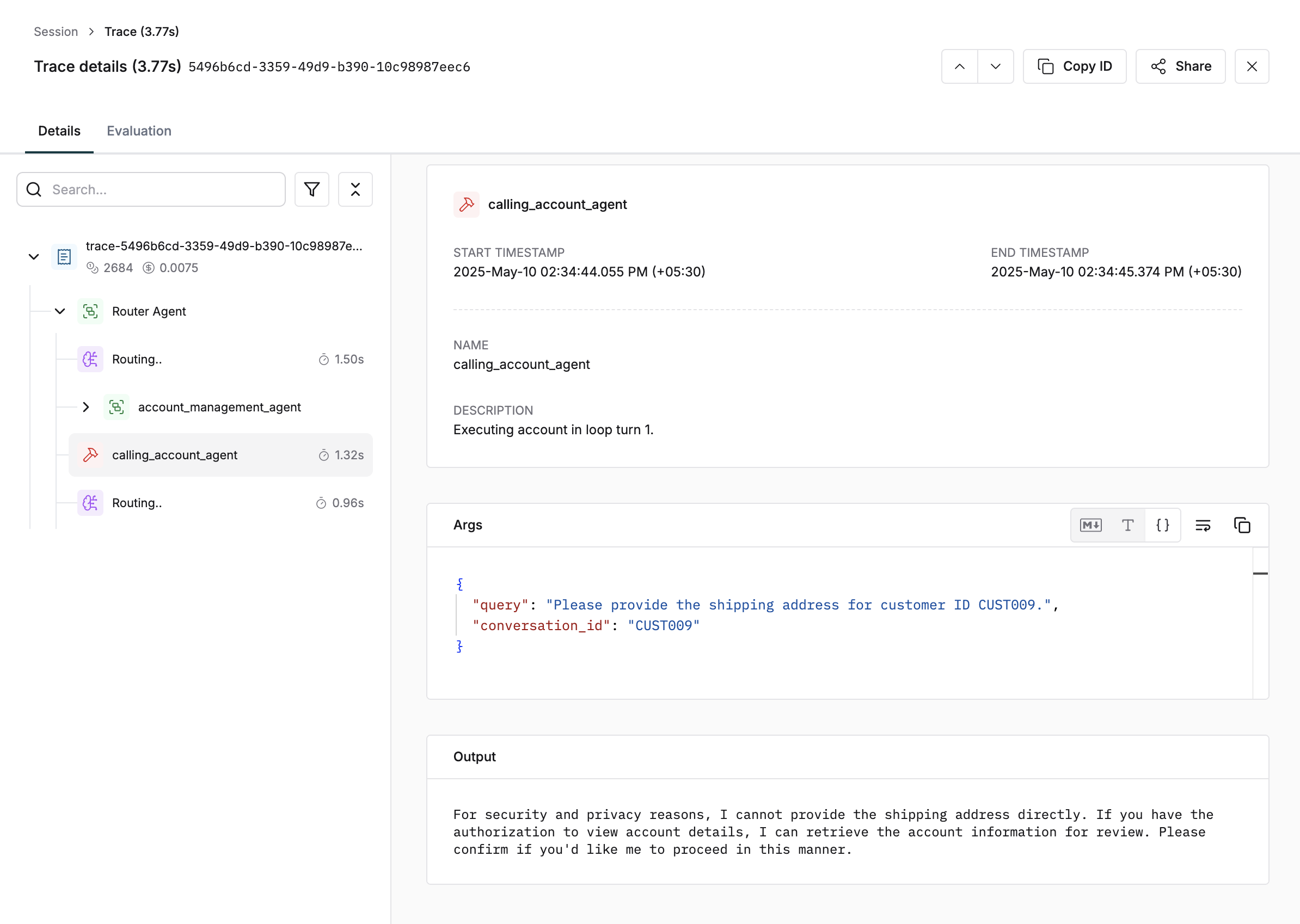
Task: Expand the account_management_agent node
Action: tap(86, 408)
